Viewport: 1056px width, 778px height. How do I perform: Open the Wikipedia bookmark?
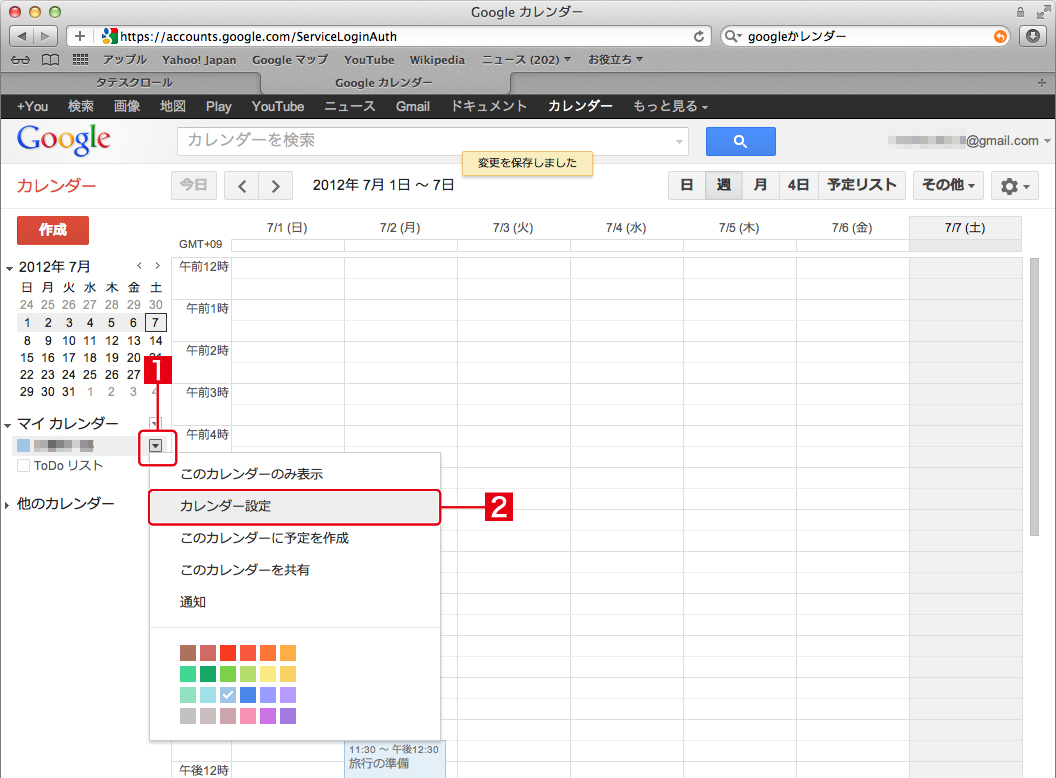pyautogui.click(x=437, y=60)
